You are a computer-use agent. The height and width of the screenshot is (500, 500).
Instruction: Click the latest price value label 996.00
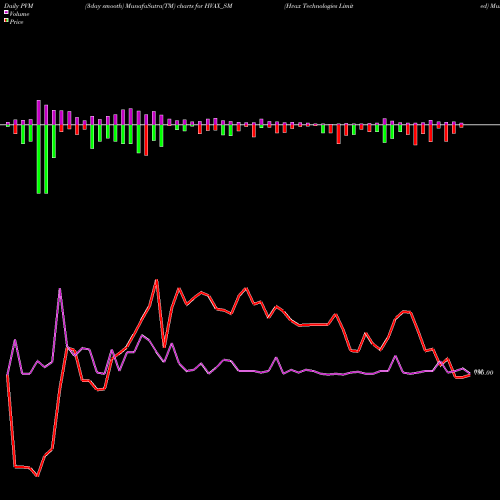pyautogui.click(x=483, y=373)
